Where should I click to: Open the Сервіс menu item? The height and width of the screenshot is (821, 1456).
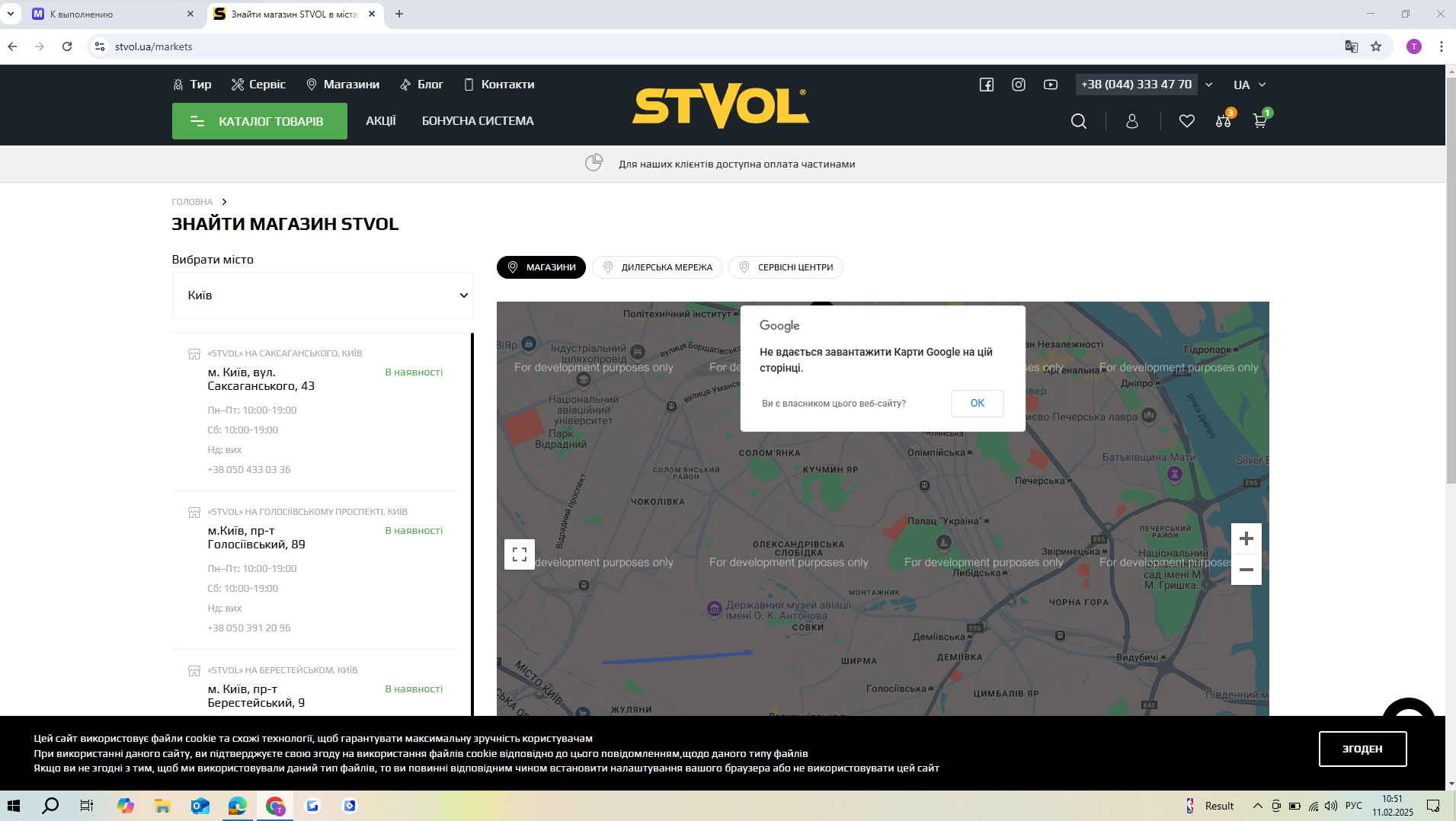258,85
